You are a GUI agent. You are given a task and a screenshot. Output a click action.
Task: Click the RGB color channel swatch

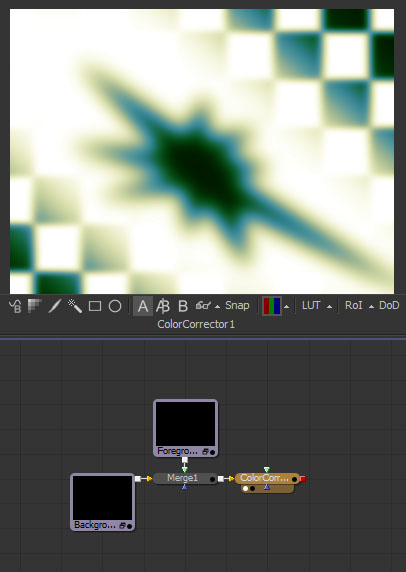(272, 306)
